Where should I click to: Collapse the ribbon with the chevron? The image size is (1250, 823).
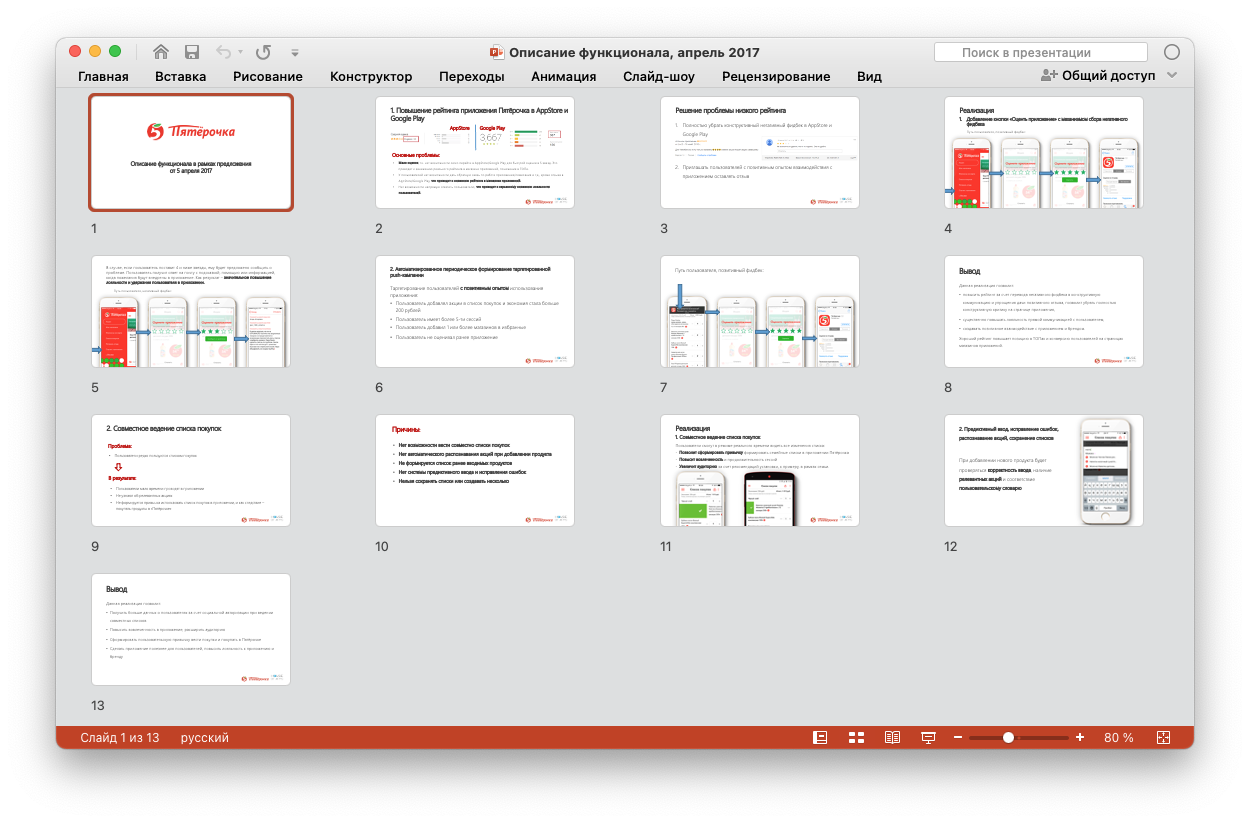click(1172, 76)
